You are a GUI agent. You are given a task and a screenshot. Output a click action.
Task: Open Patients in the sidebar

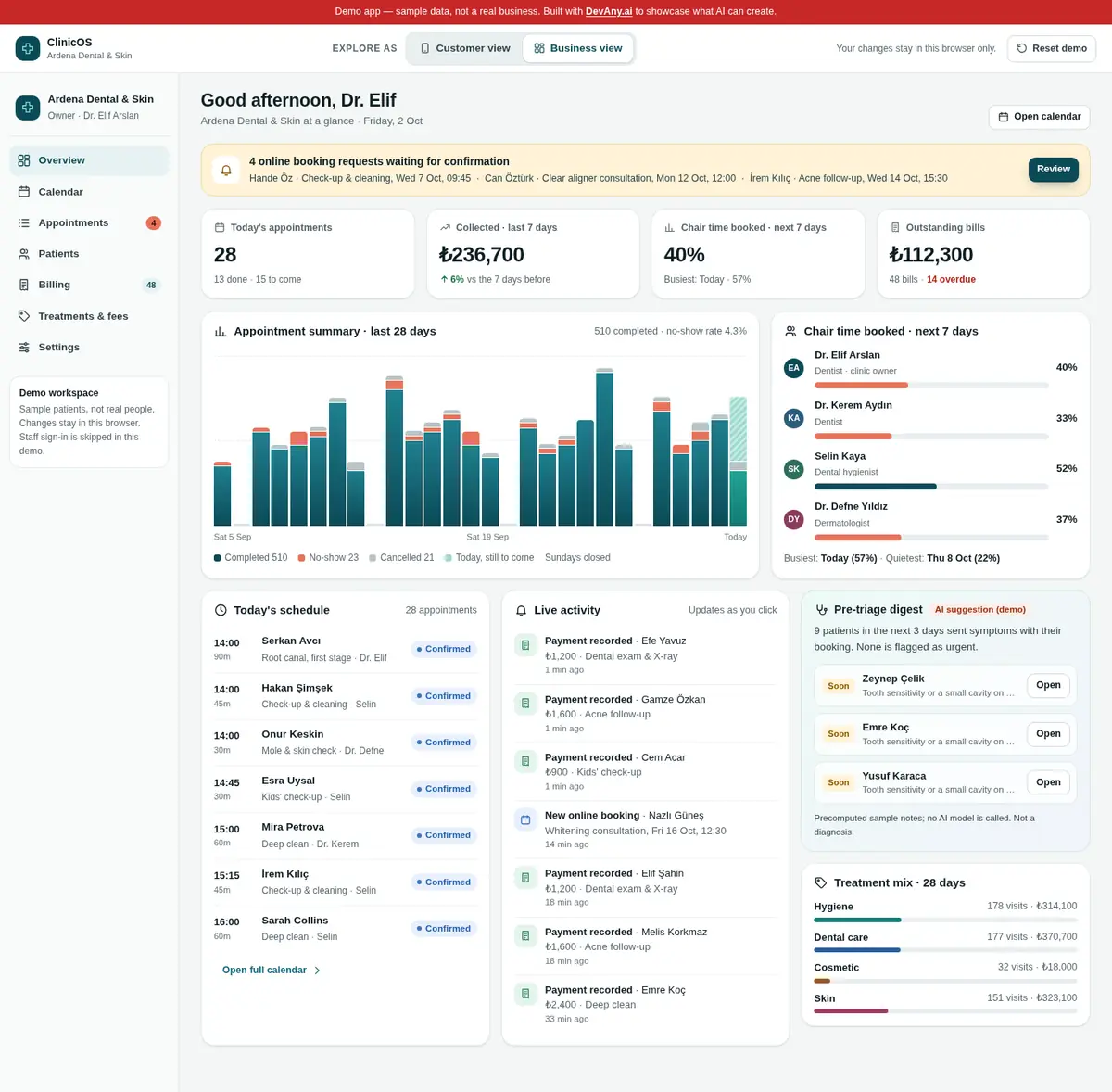(x=89, y=253)
